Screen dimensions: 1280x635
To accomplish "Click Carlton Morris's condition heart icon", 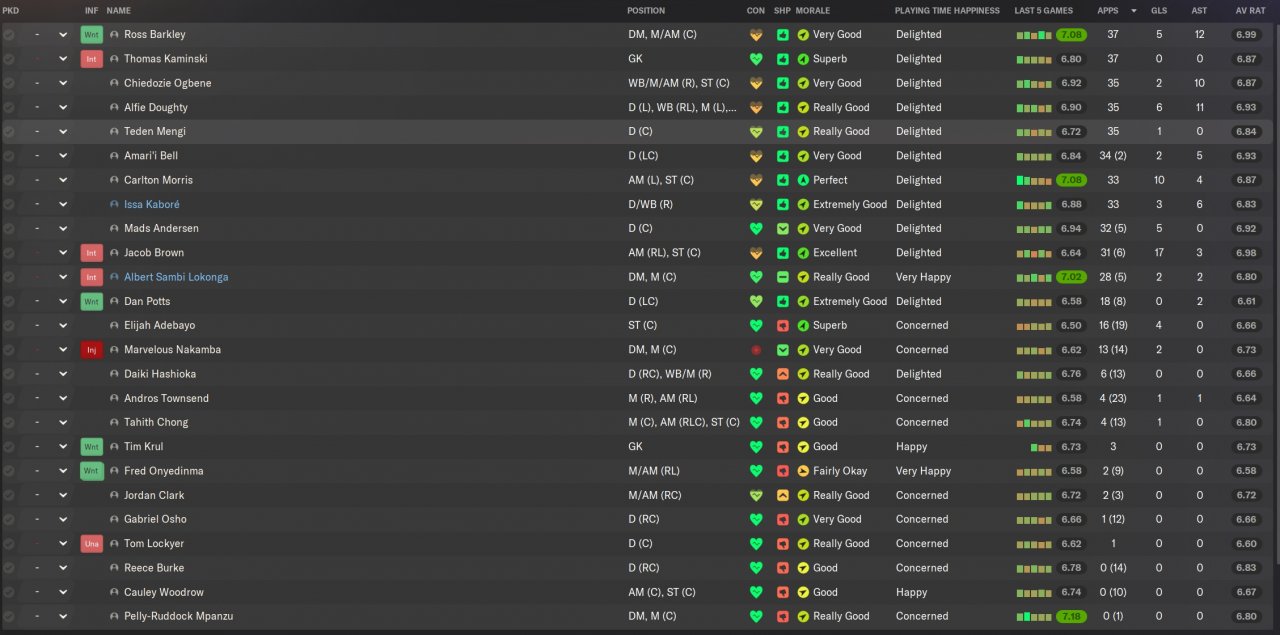I will tap(756, 180).
